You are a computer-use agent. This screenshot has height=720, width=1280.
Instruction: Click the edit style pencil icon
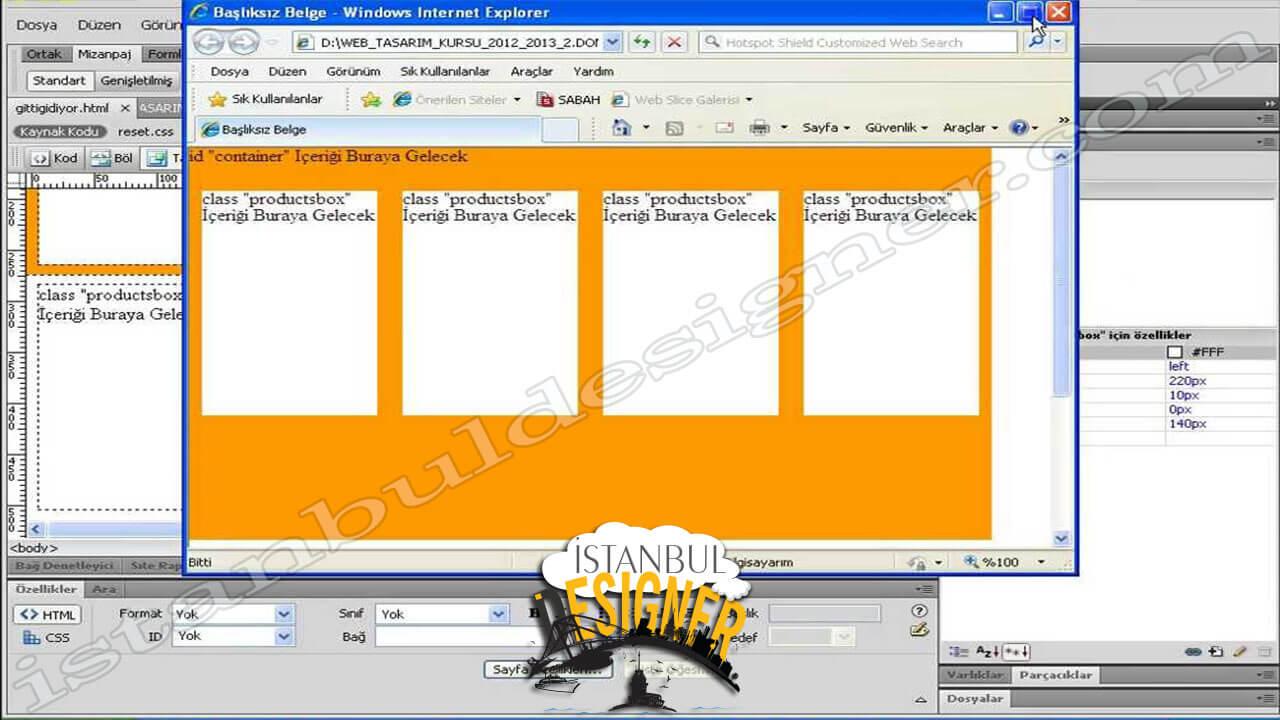pos(1240,651)
